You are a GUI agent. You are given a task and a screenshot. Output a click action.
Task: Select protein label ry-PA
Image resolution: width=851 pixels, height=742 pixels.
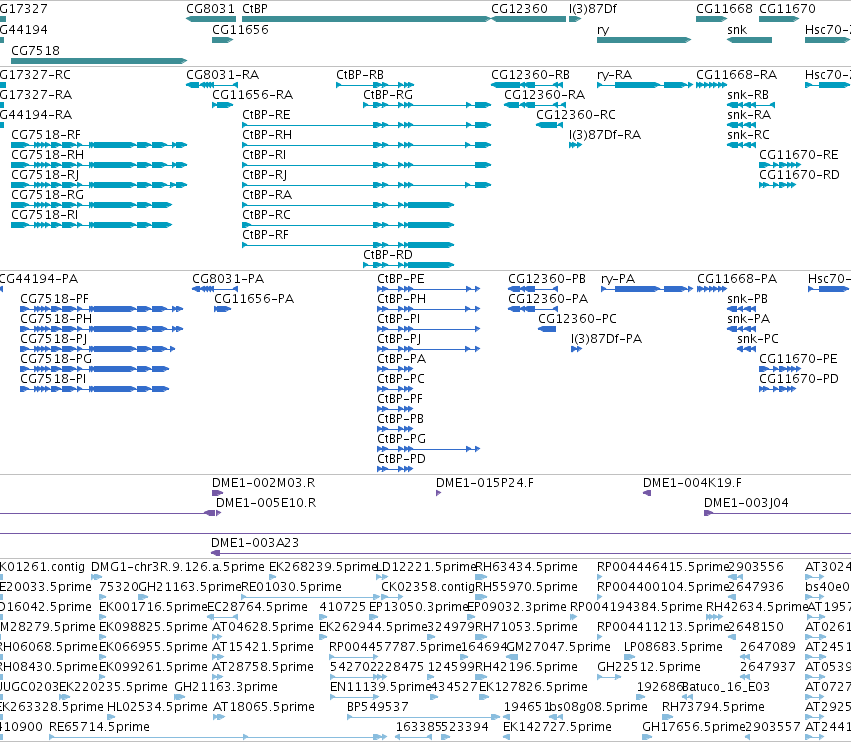pyautogui.click(x=618, y=278)
